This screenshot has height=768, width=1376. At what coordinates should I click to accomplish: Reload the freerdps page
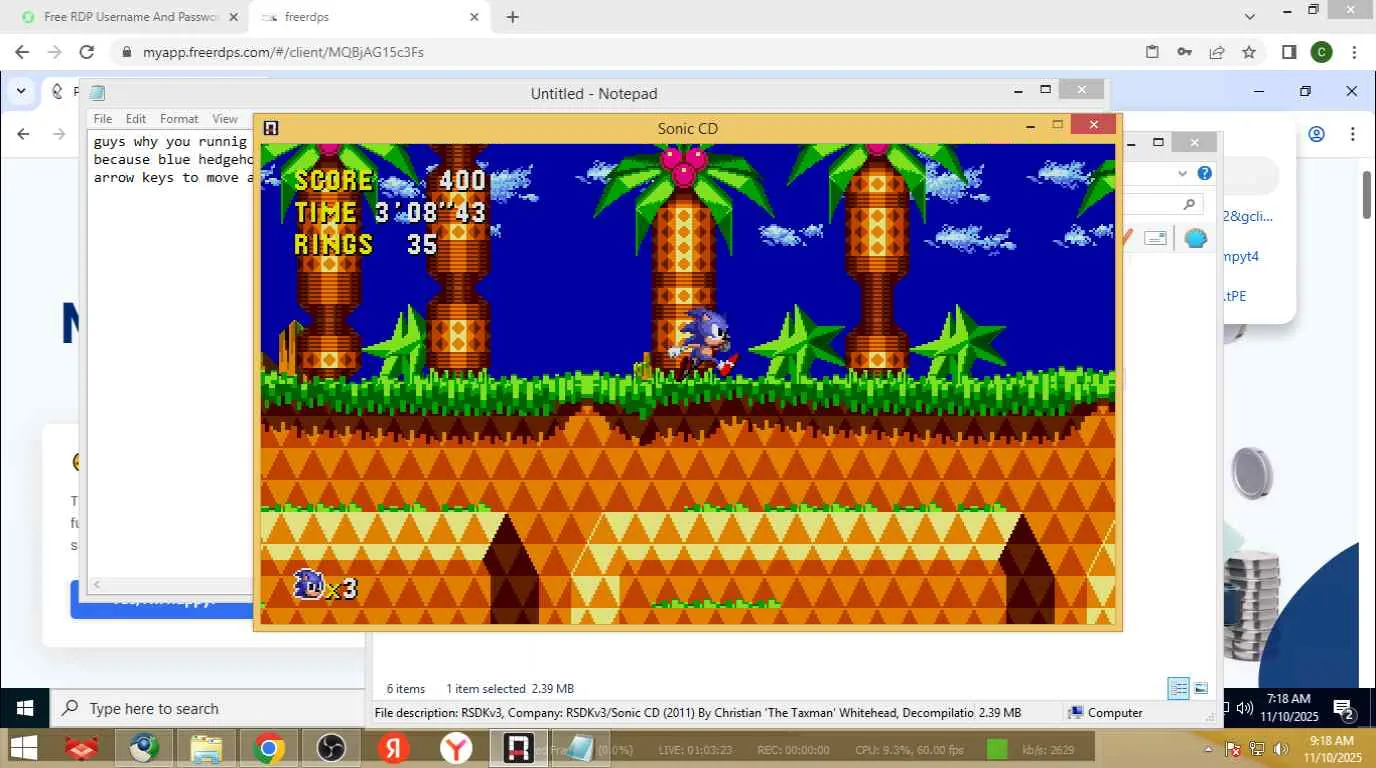(x=87, y=52)
